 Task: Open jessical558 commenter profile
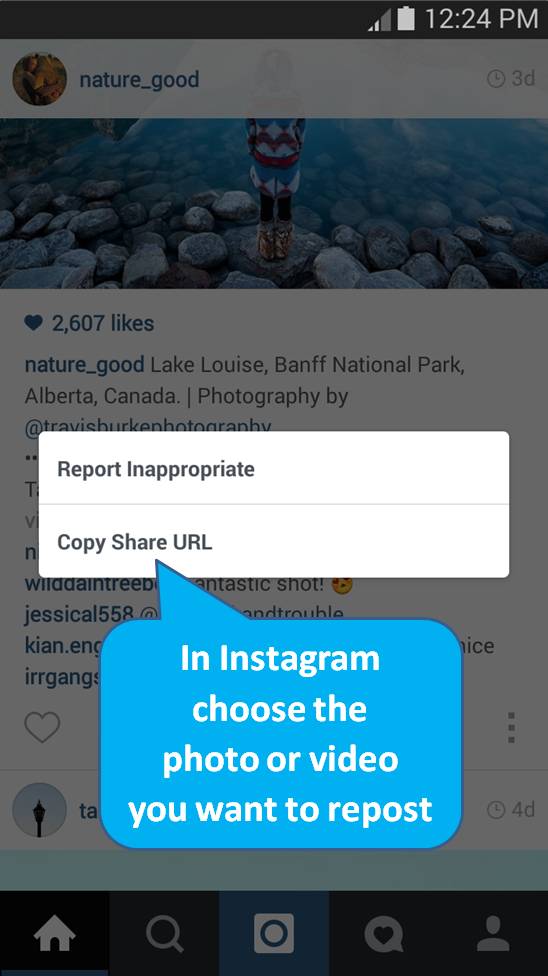click(79, 614)
